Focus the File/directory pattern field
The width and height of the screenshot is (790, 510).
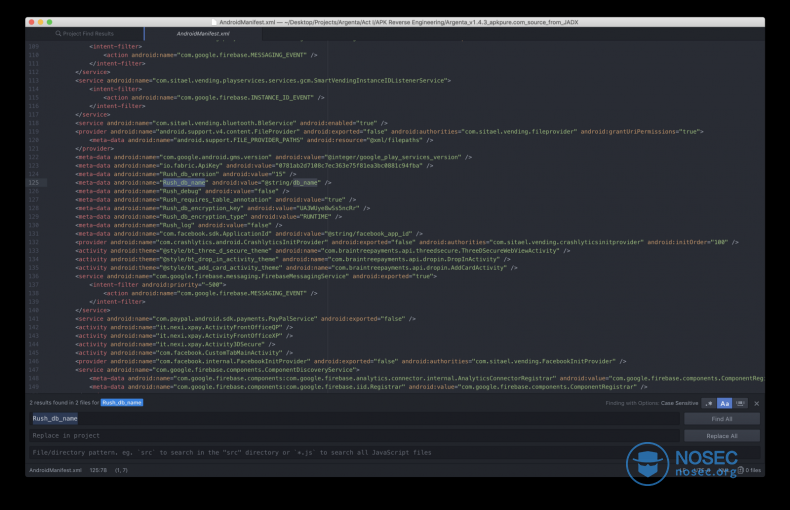point(394,453)
